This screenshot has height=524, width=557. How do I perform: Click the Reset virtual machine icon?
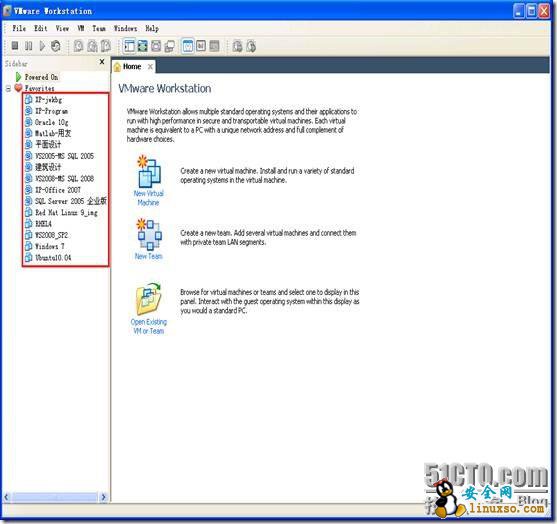(56, 46)
